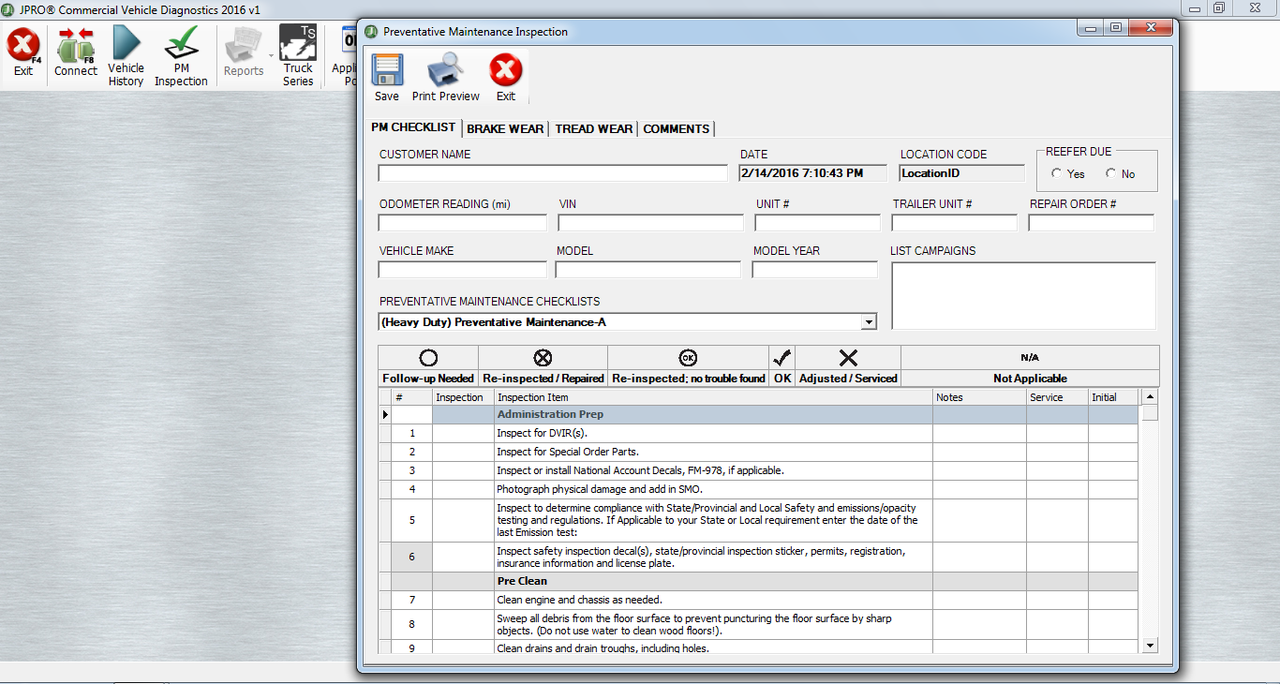Screen dimensions: 1280x684
Task: Click the Adjusted / Serviced X symbol
Action: pyautogui.click(x=848, y=358)
